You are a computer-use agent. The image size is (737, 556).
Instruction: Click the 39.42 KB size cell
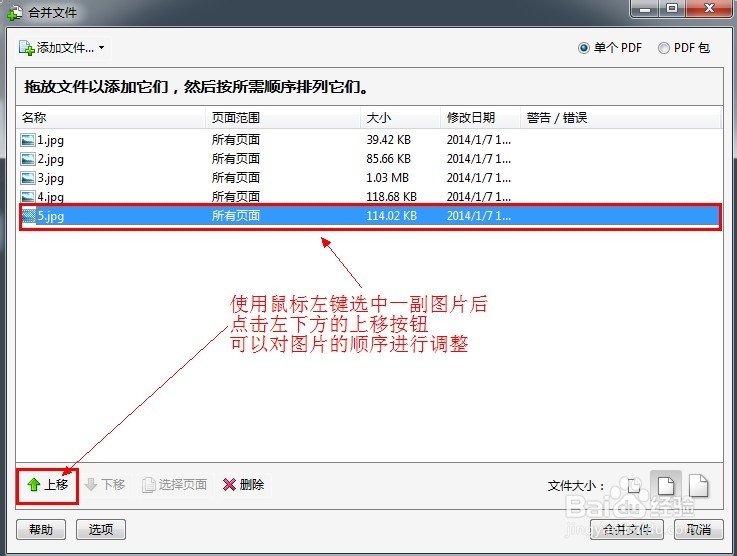[x=389, y=140]
